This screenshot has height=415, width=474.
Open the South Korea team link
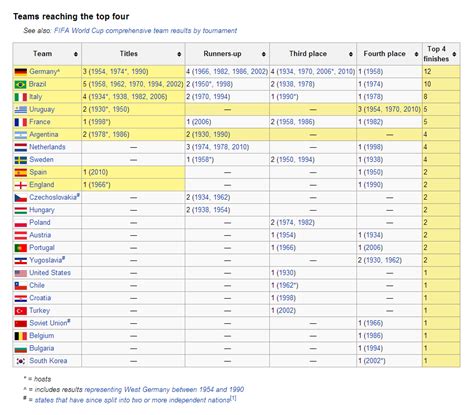(x=48, y=361)
